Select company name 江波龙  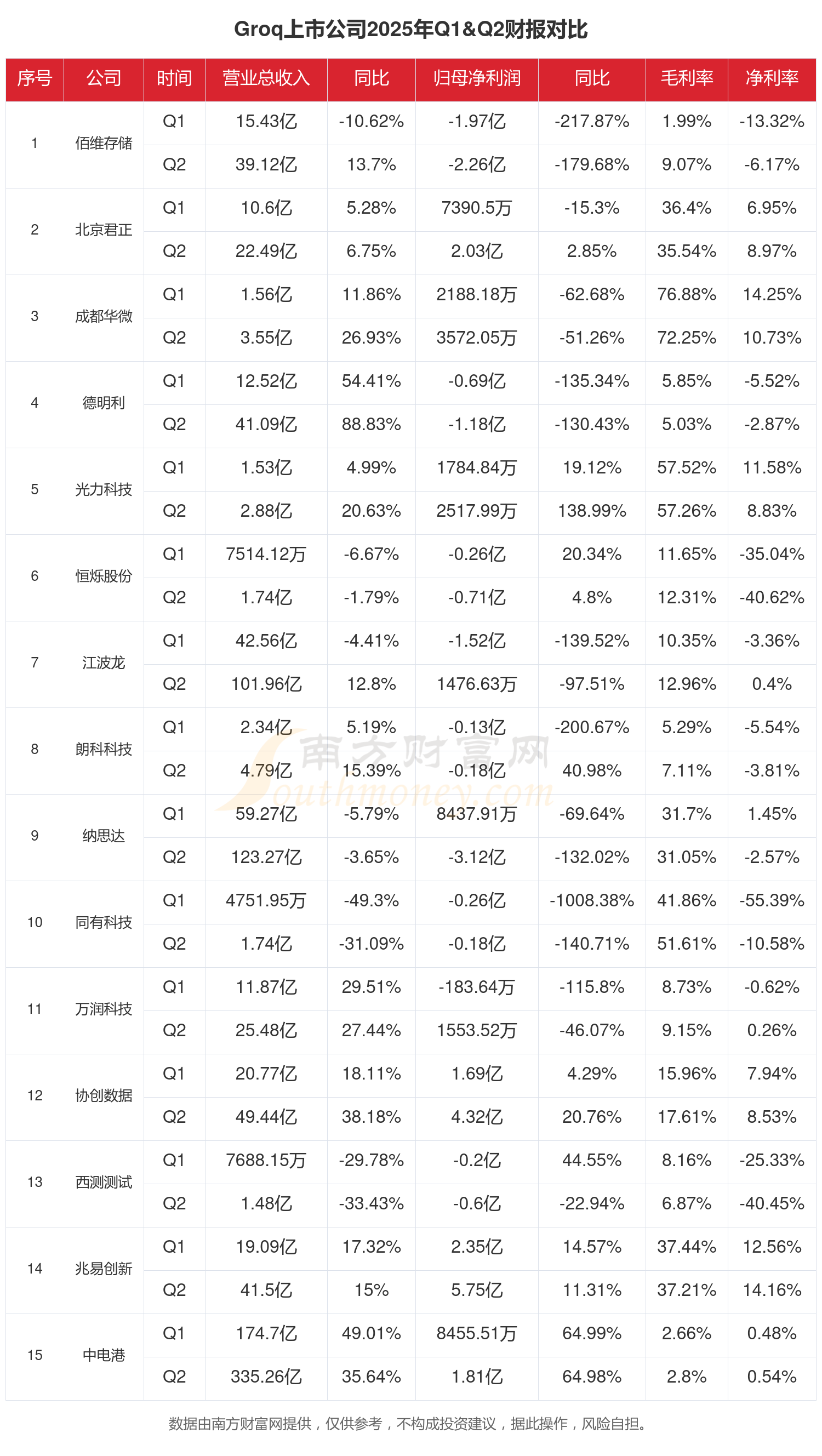pos(104,663)
